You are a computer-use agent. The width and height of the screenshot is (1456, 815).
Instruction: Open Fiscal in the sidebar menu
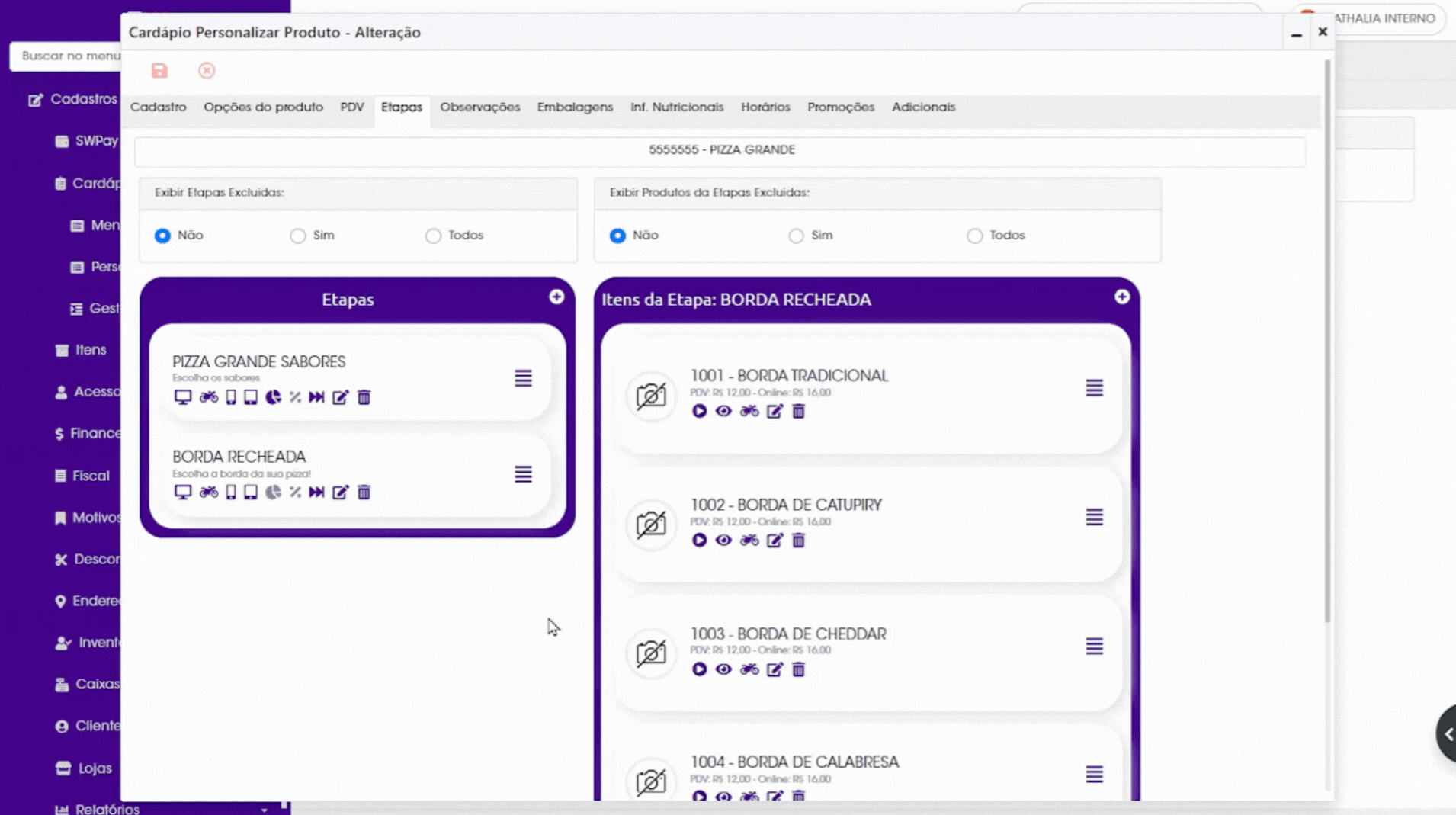(x=82, y=476)
